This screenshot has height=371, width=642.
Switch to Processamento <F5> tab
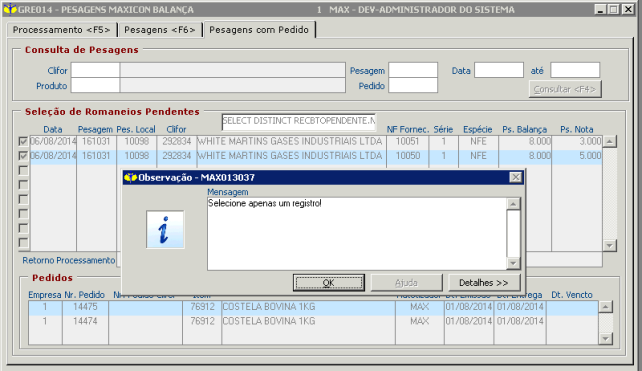[x=61, y=30]
